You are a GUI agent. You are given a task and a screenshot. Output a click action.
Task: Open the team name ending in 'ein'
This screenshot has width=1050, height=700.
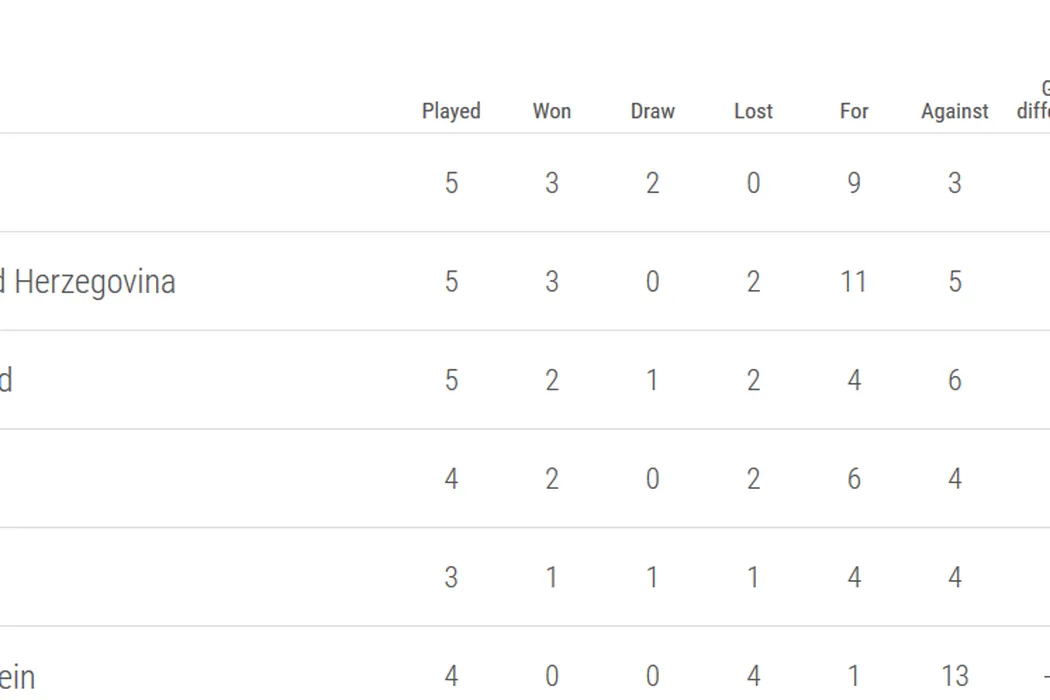click(18, 677)
